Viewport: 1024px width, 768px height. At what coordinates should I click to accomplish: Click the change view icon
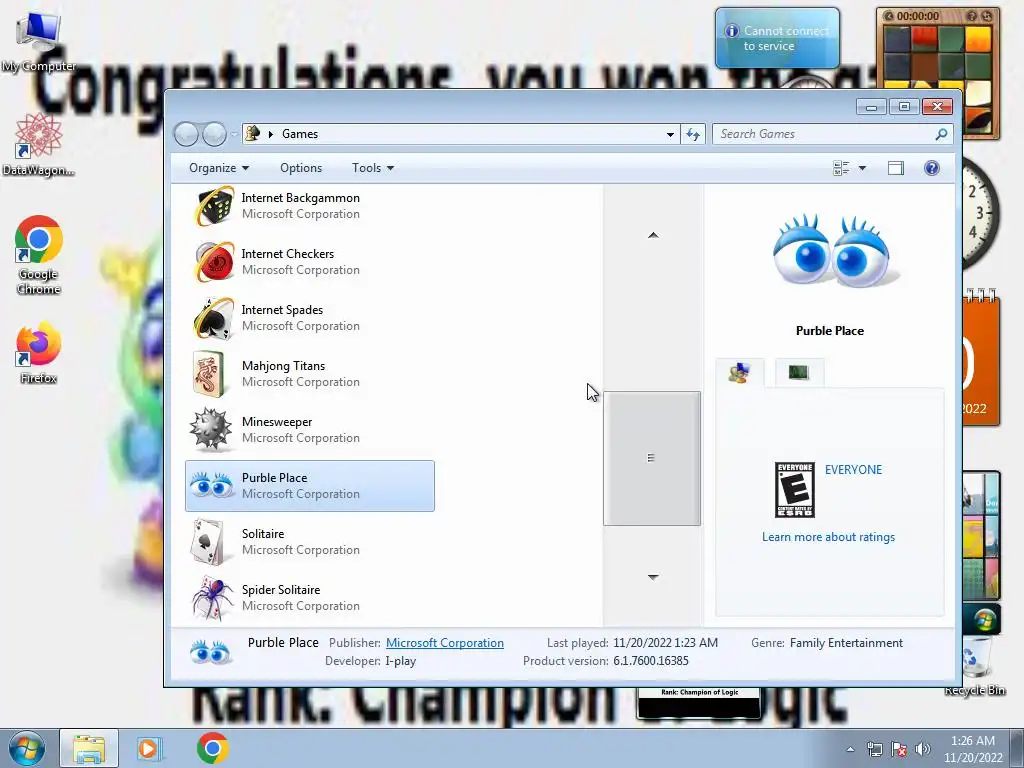click(x=841, y=168)
